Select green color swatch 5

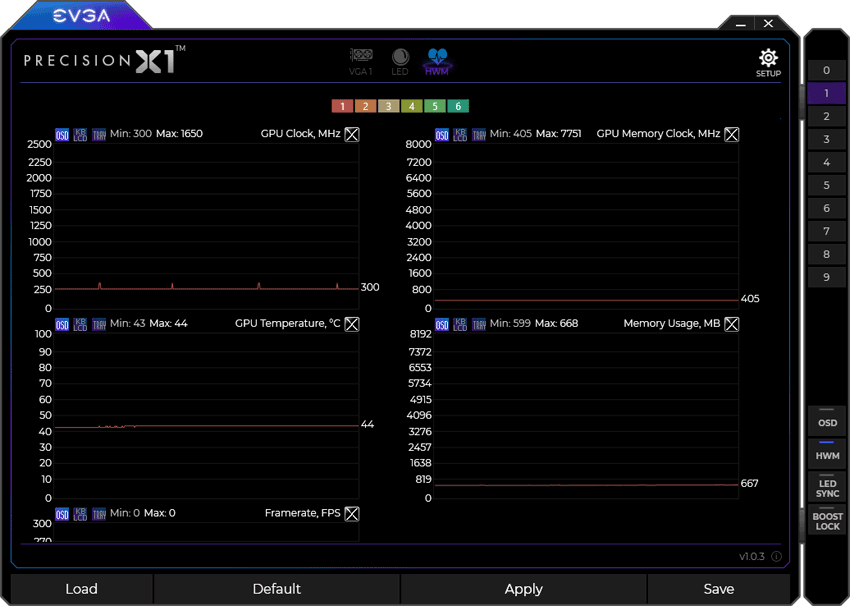[435, 106]
